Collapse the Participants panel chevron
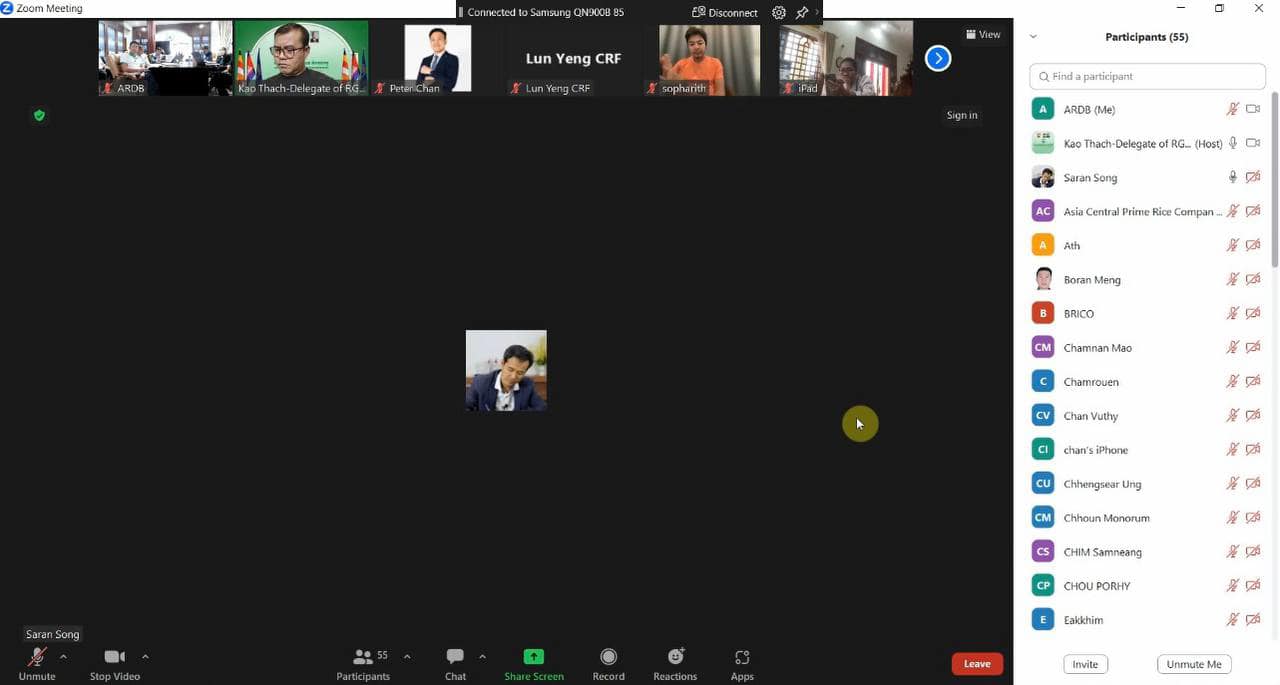 coord(1033,37)
